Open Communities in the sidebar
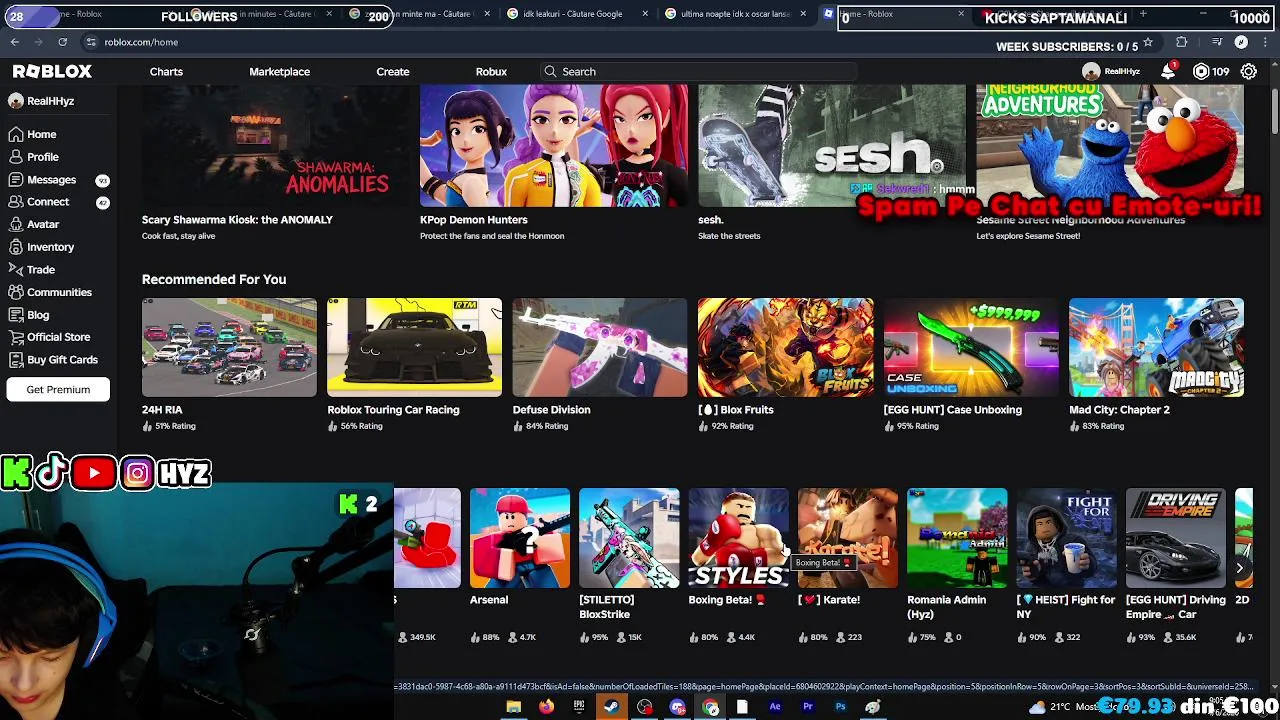Image resolution: width=1280 pixels, height=720 pixels. (x=59, y=292)
